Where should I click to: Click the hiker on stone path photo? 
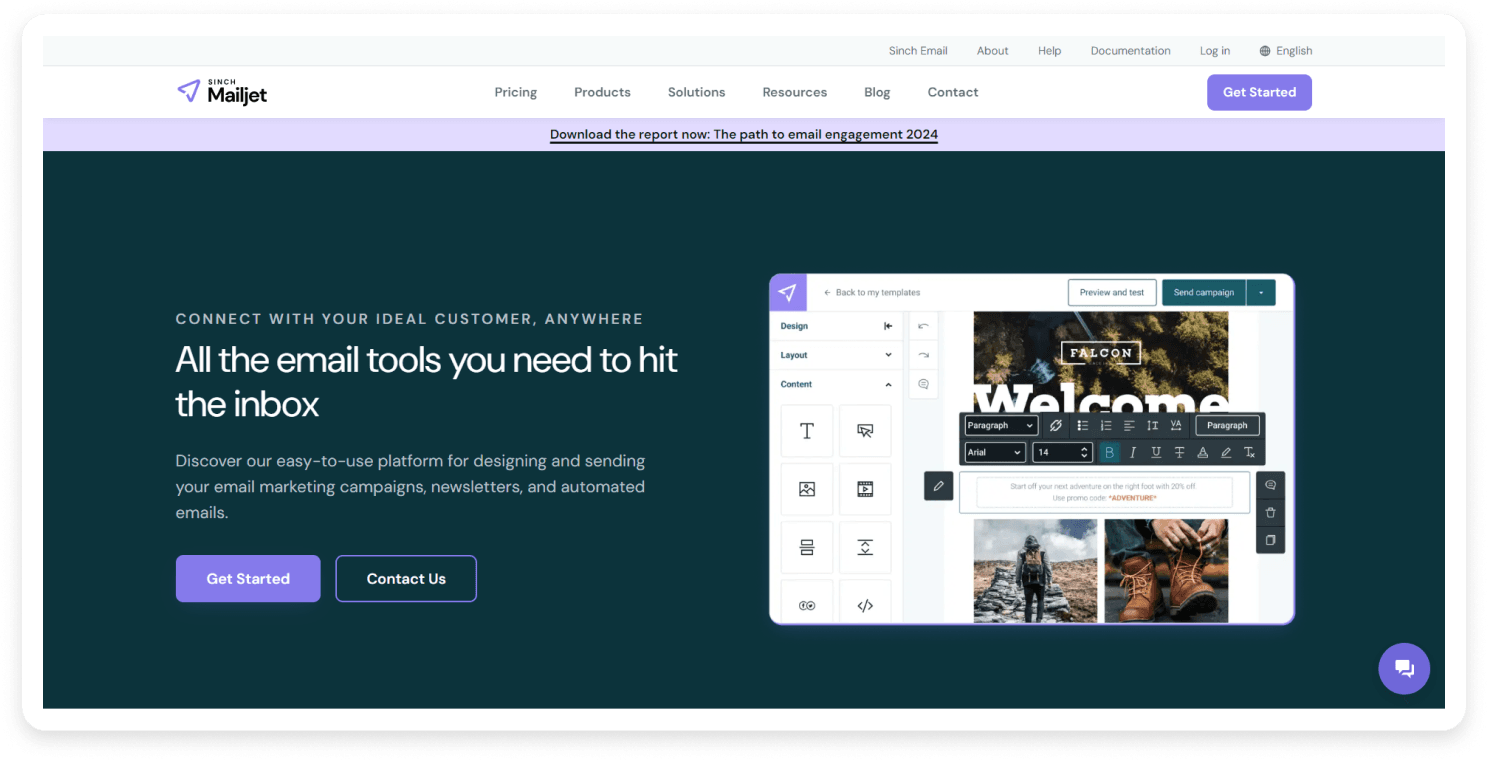click(1035, 570)
